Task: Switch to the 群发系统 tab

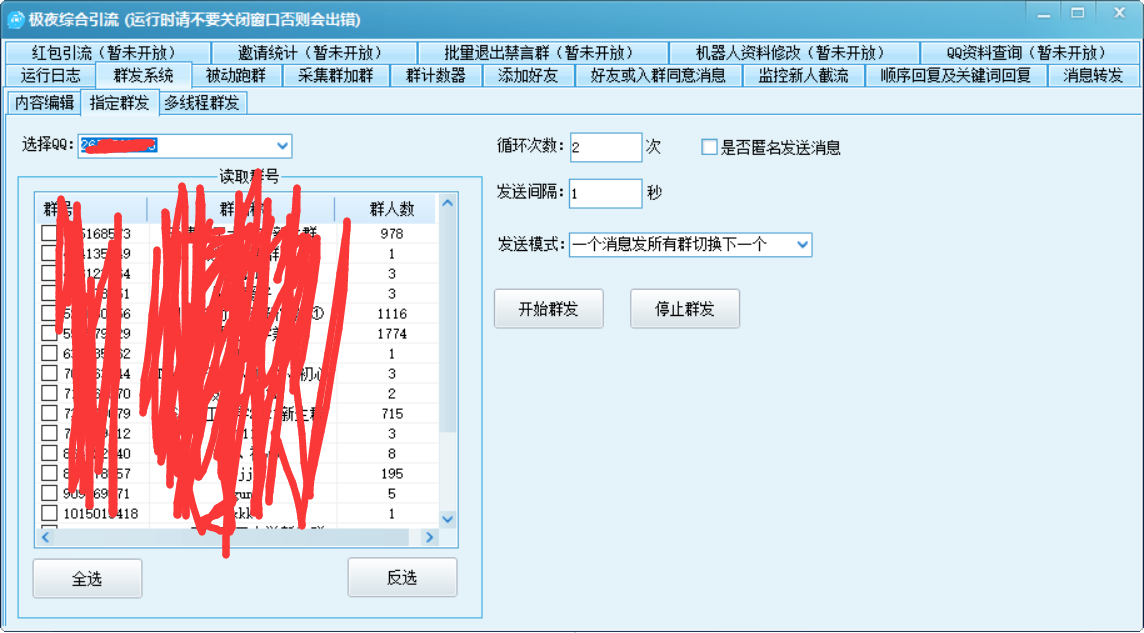Action: click(x=144, y=75)
